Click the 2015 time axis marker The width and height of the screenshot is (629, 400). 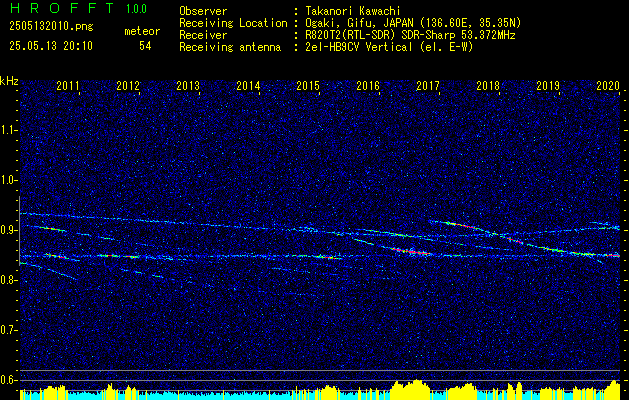(308, 85)
